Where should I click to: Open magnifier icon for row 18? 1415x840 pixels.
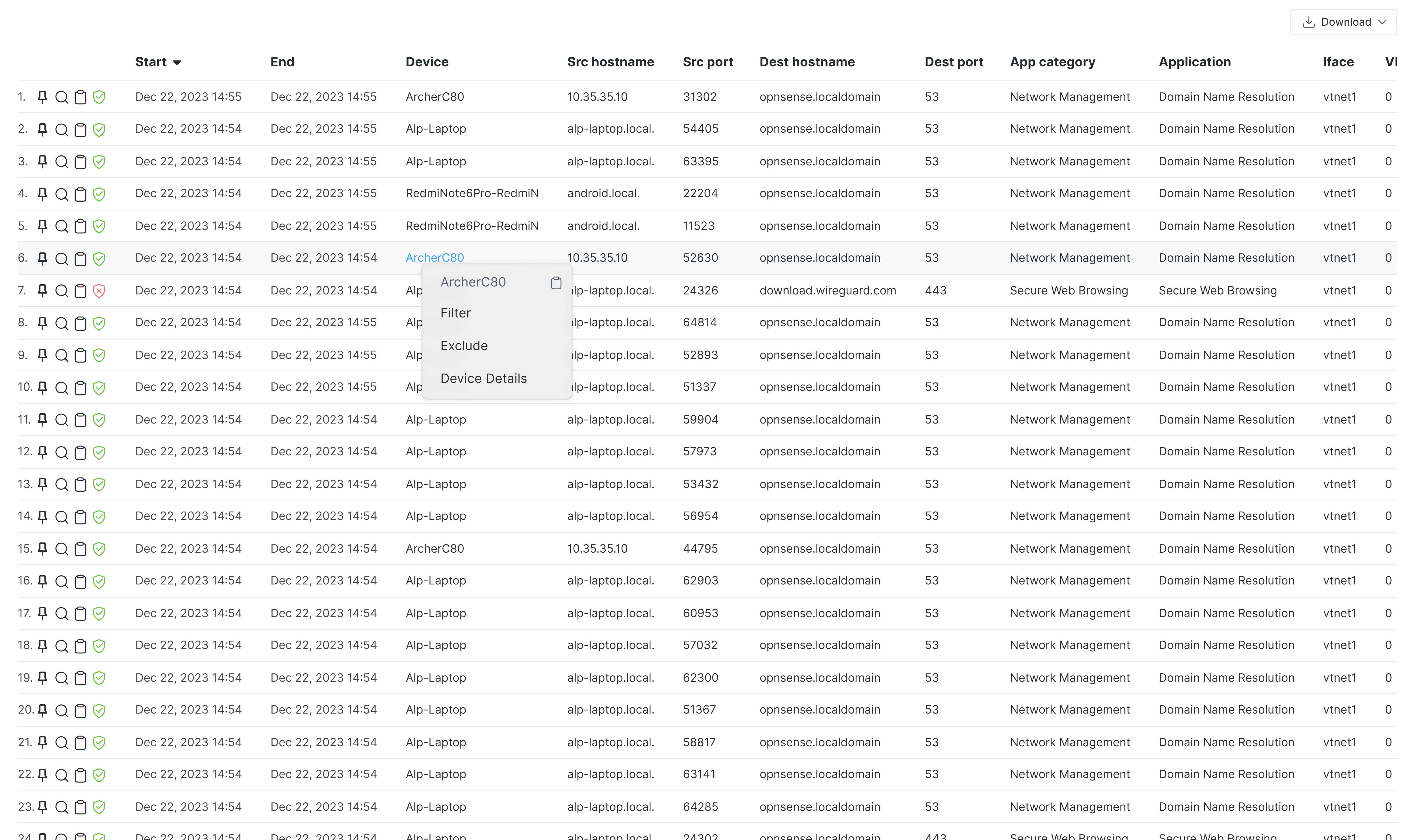click(62, 646)
